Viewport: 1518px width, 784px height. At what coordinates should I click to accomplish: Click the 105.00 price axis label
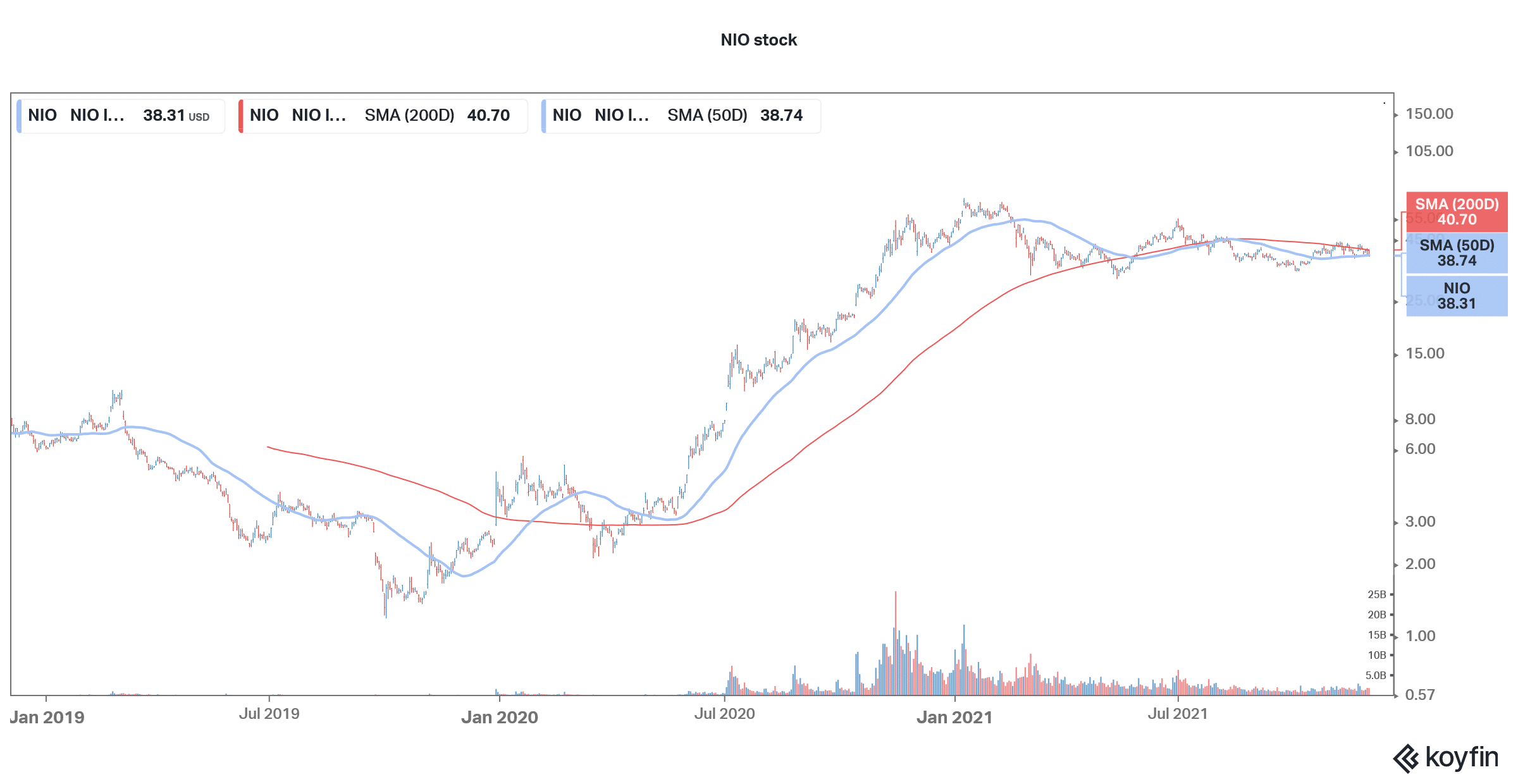pyautogui.click(x=1429, y=151)
